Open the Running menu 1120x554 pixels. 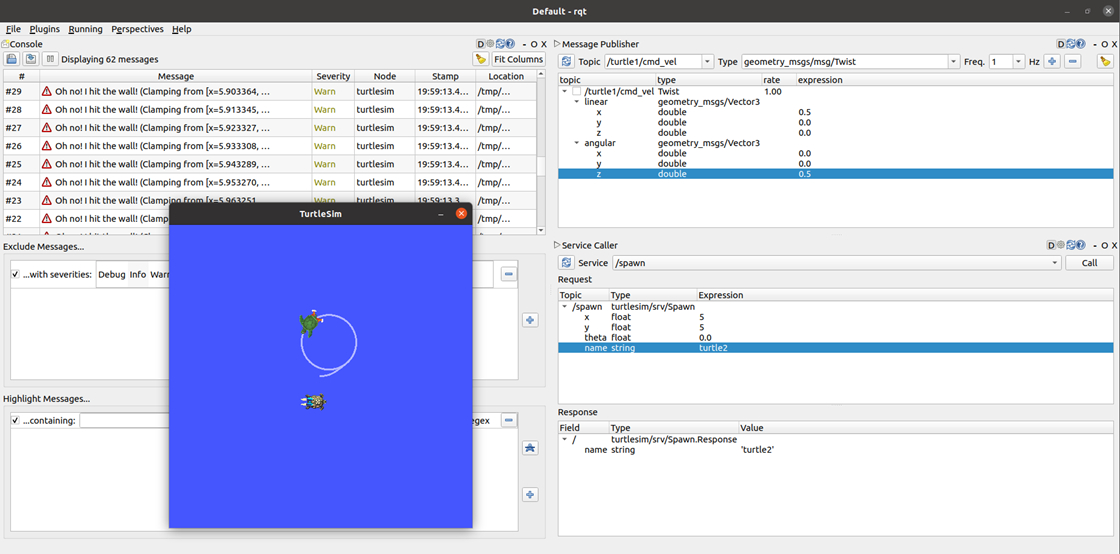click(x=86, y=29)
